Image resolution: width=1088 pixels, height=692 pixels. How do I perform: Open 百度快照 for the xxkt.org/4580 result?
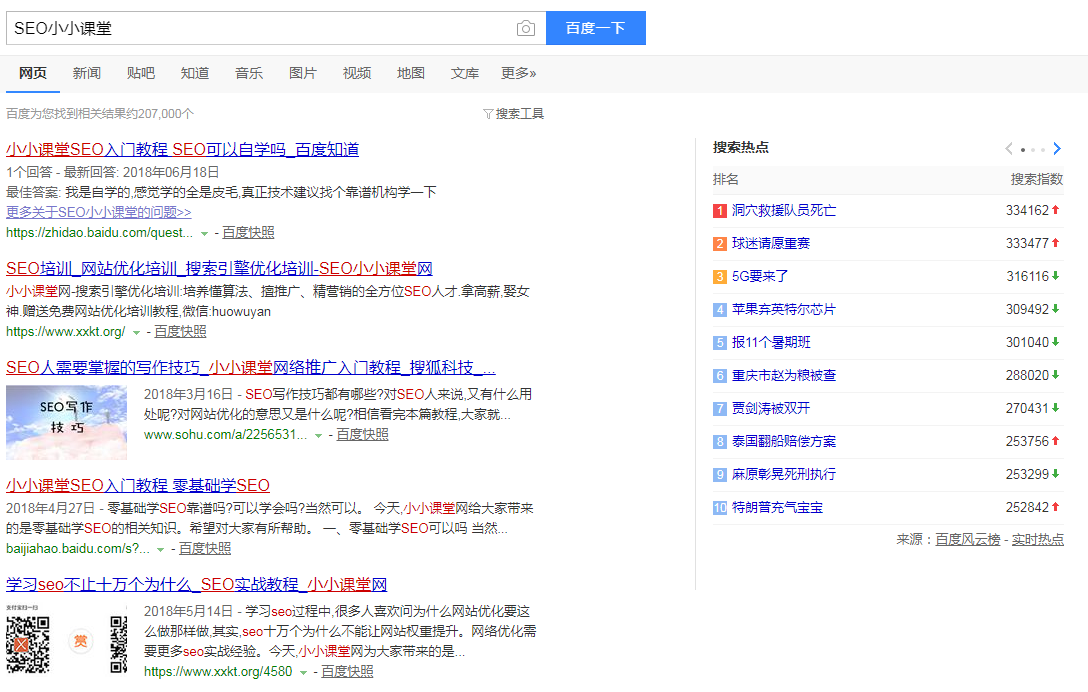click(347, 671)
